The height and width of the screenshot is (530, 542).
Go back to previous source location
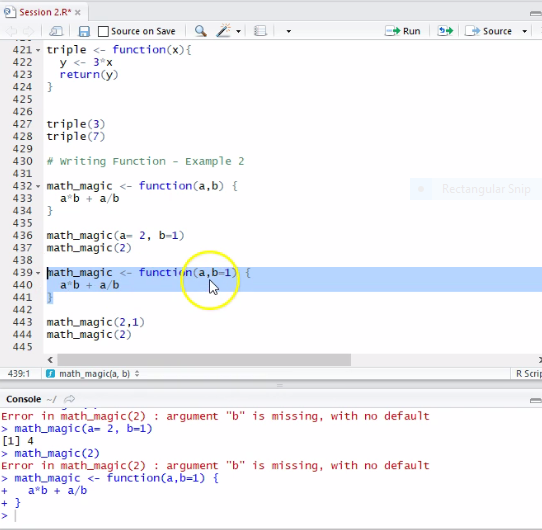click(x=11, y=31)
